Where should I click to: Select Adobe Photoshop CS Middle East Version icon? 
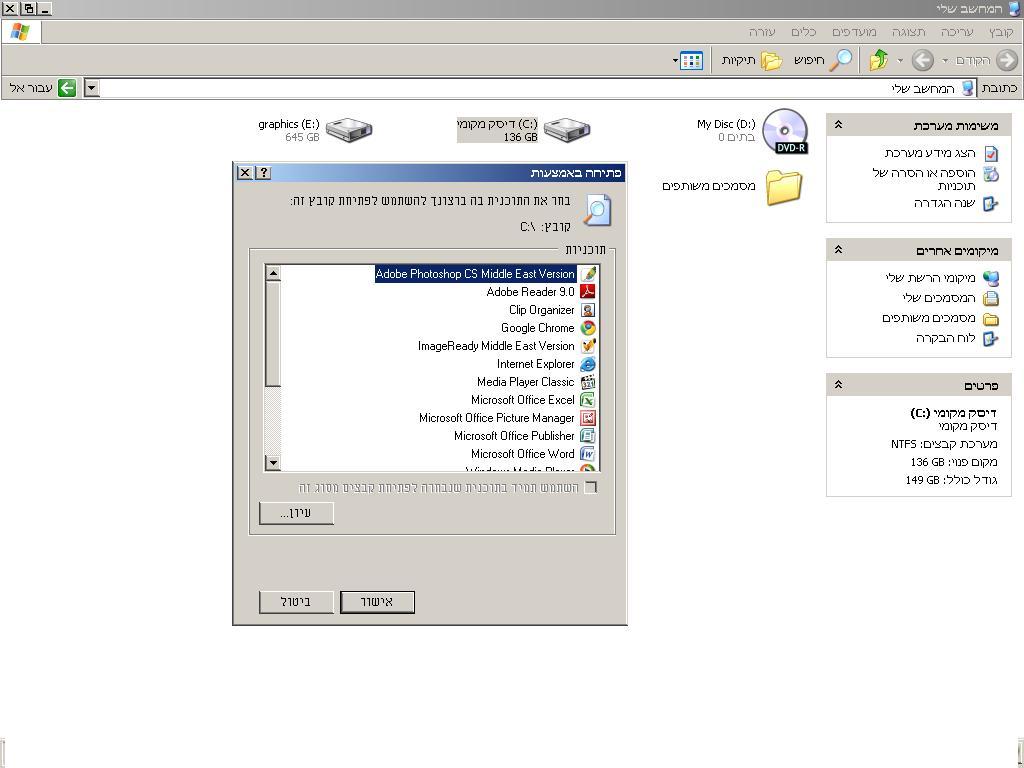click(588, 274)
